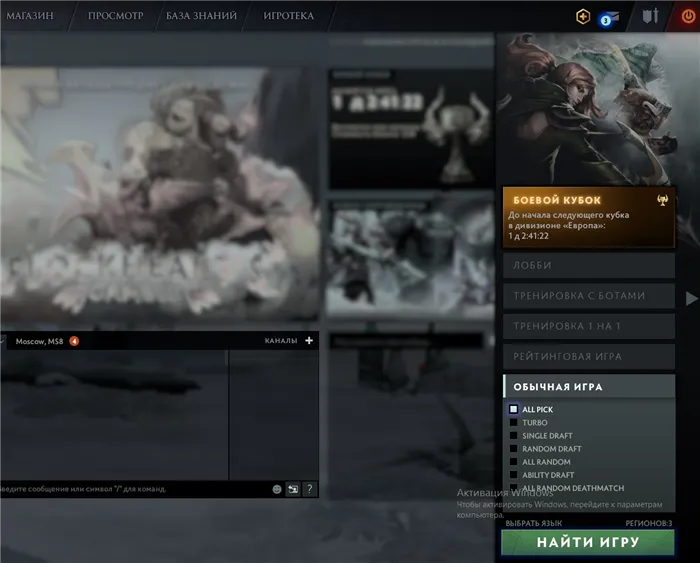Open the large featured news image
The height and width of the screenshot is (563, 700).
[x=159, y=194]
